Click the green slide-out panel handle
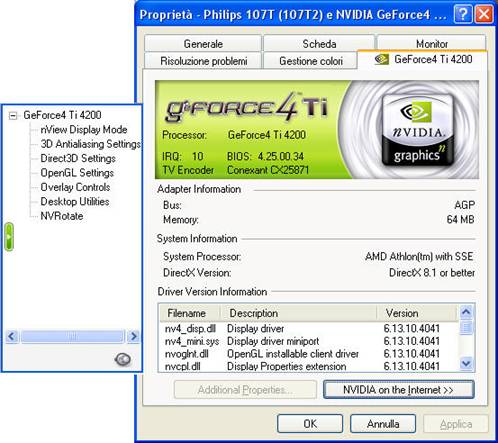The image size is (498, 443). [x=9, y=237]
